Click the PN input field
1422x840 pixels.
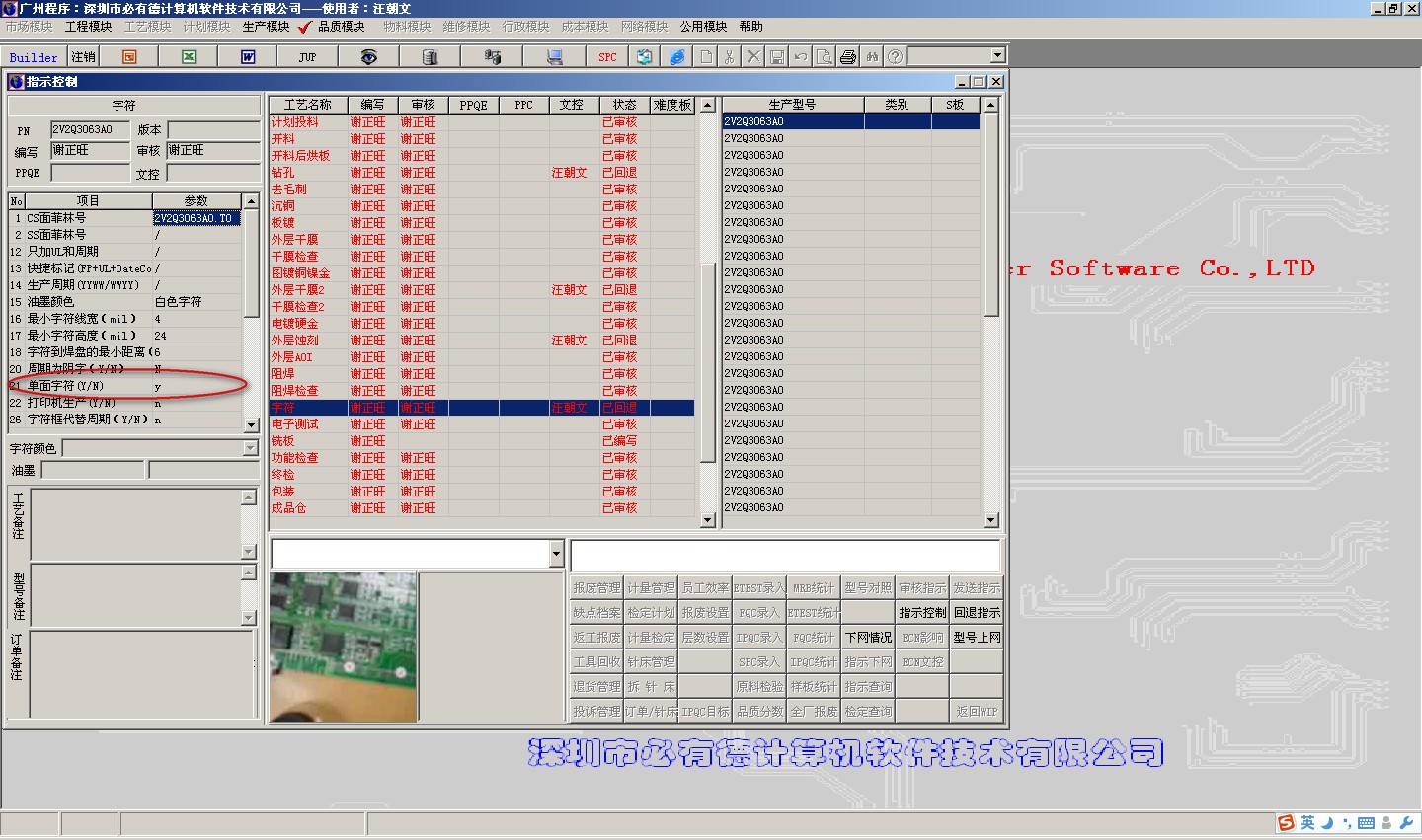pyautogui.click(x=90, y=129)
